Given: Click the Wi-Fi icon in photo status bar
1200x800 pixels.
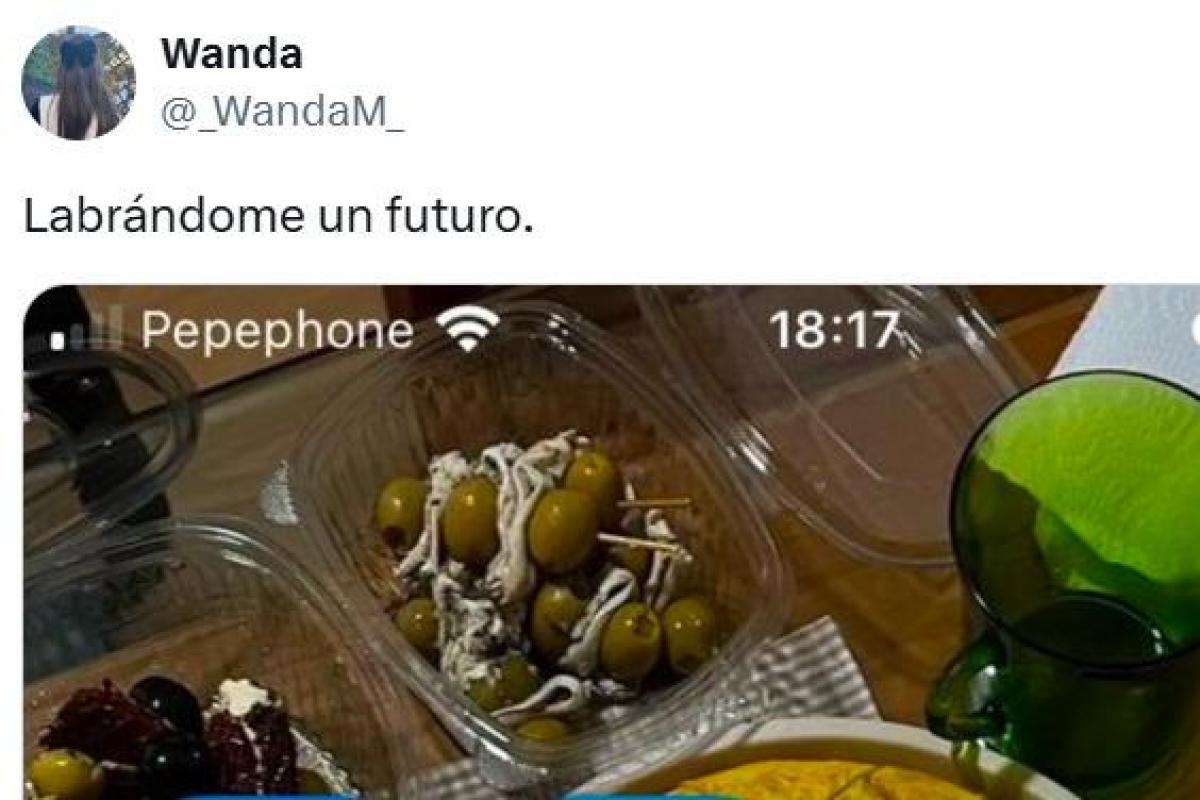Looking at the screenshot, I should 470,329.
